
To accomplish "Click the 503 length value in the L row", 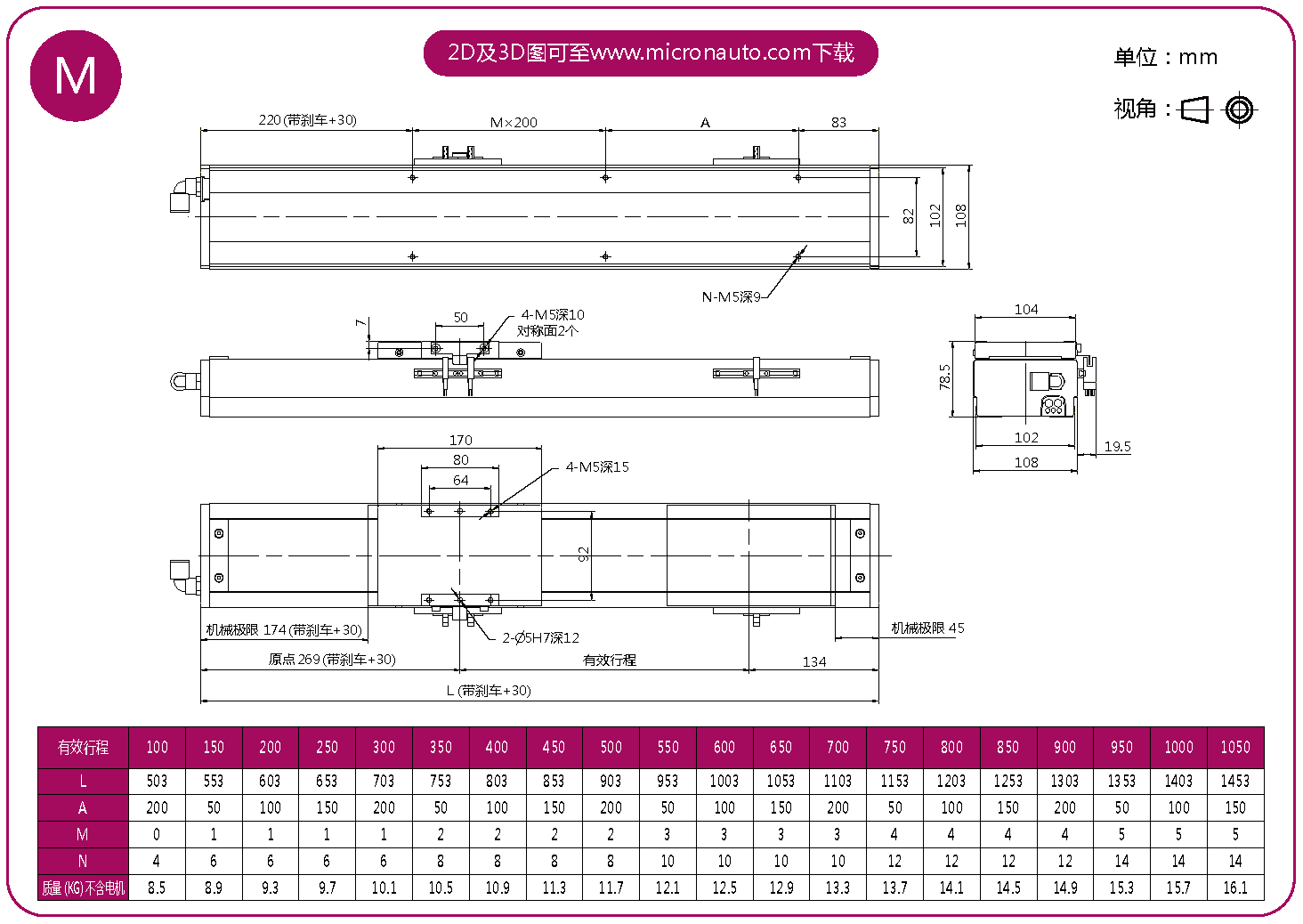I will pyautogui.click(x=157, y=781).
